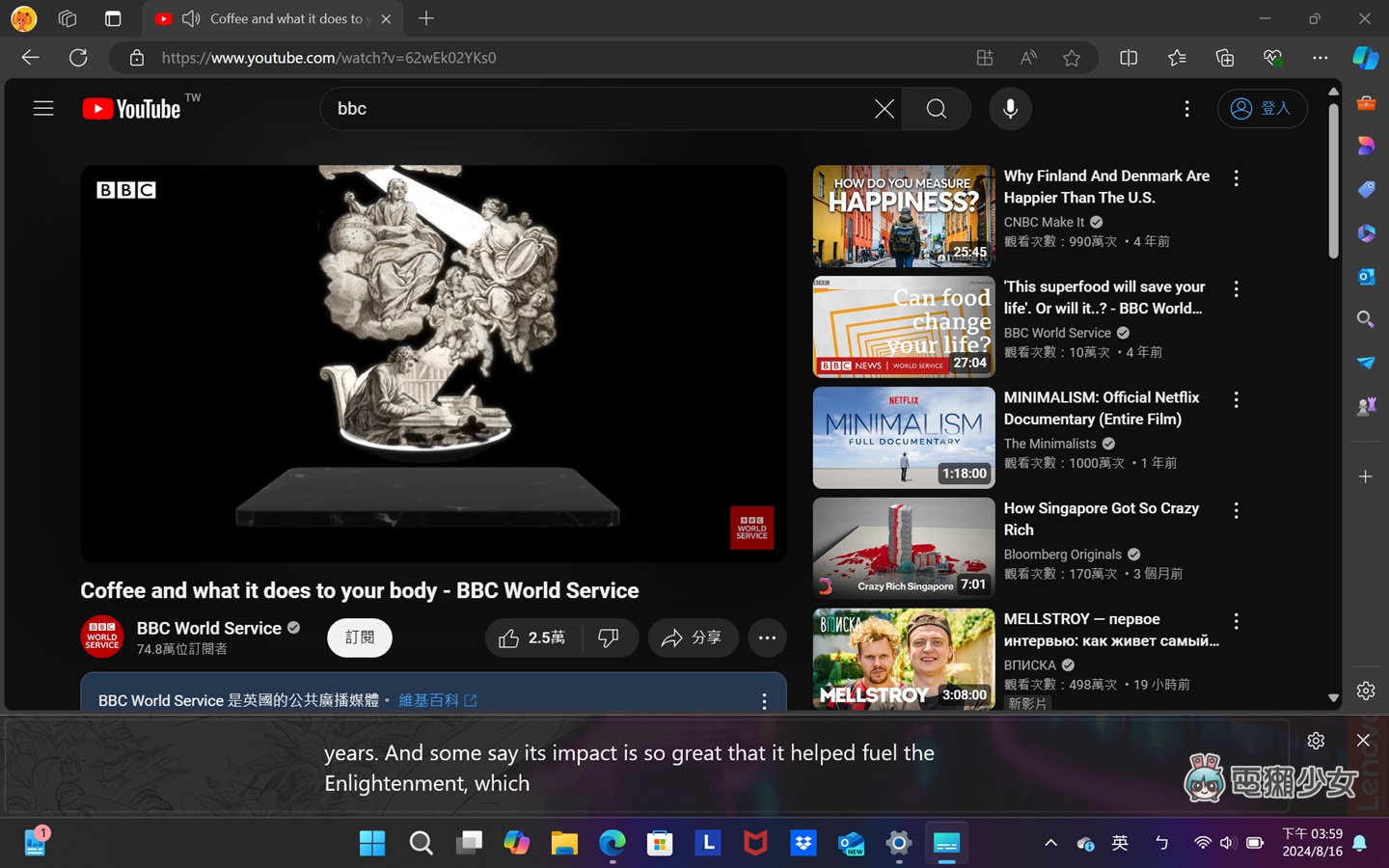This screenshot has width=1389, height=868.
Task: Open more actions below the video
Action: (767, 637)
